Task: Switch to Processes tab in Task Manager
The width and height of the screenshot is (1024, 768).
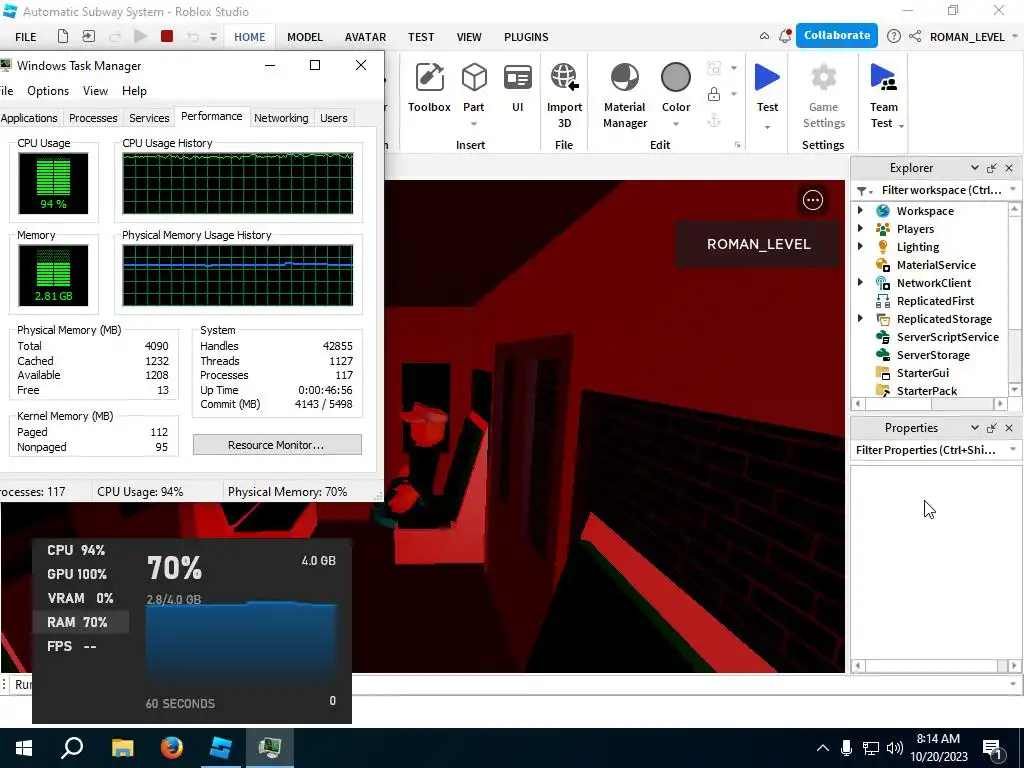Action: pyautogui.click(x=93, y=118)
